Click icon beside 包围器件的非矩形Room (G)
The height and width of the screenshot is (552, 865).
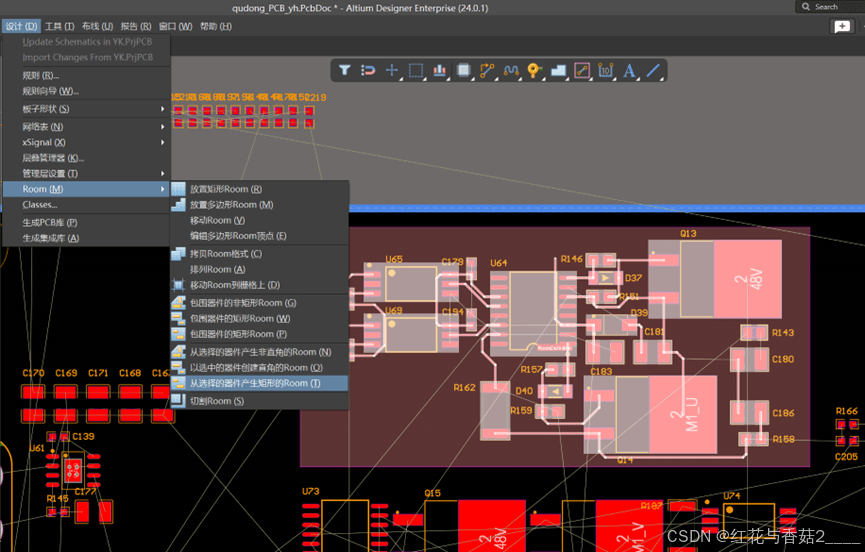click(x=178, y=303)
